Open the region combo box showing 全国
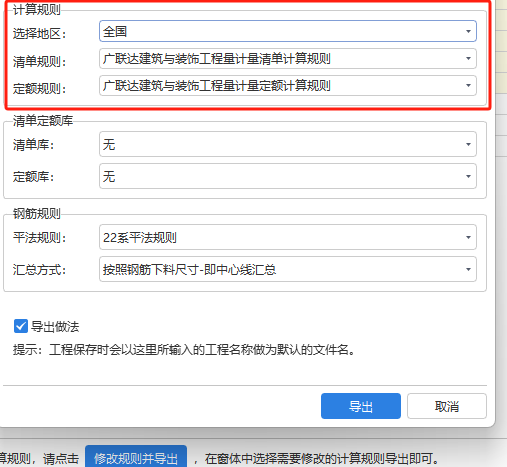 click(288, 31)
